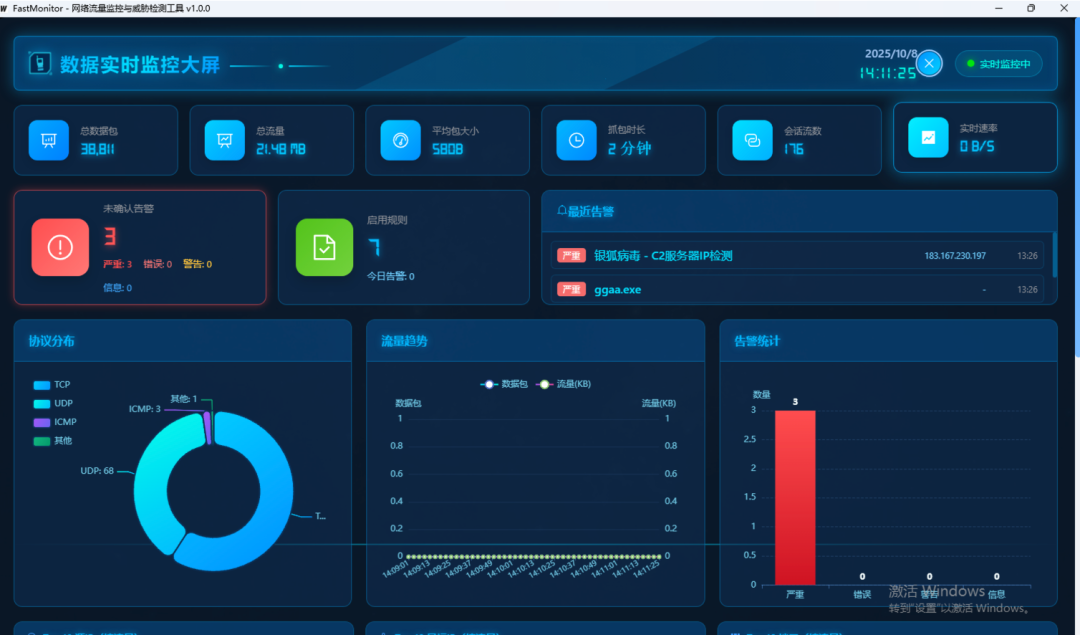This screenshot has height=635, width=1080.
Task: Click the 实时监控中 status button
Action: click(998, 63)
